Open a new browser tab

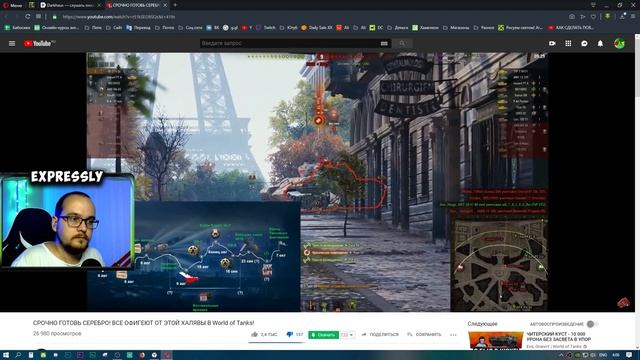[175, 5]
